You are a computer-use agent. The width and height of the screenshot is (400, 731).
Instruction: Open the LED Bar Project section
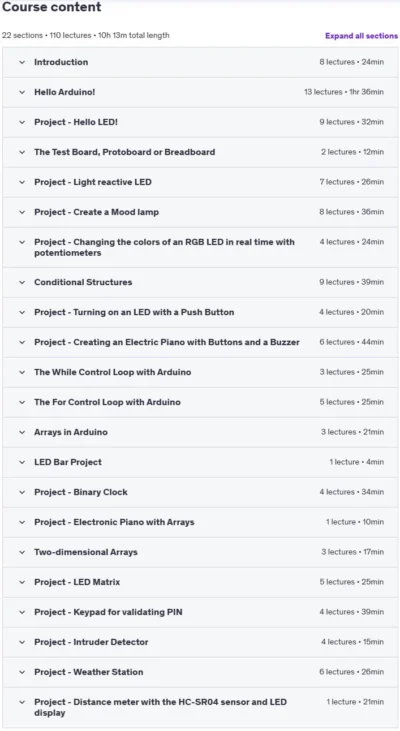[200, 462]
